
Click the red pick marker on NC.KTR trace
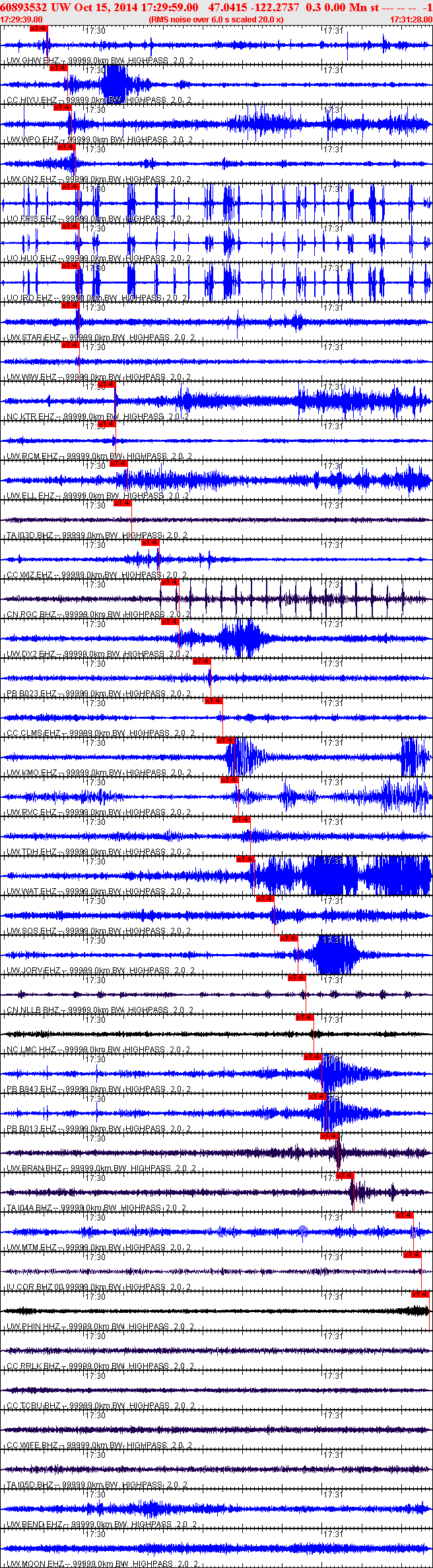point(106,384)
